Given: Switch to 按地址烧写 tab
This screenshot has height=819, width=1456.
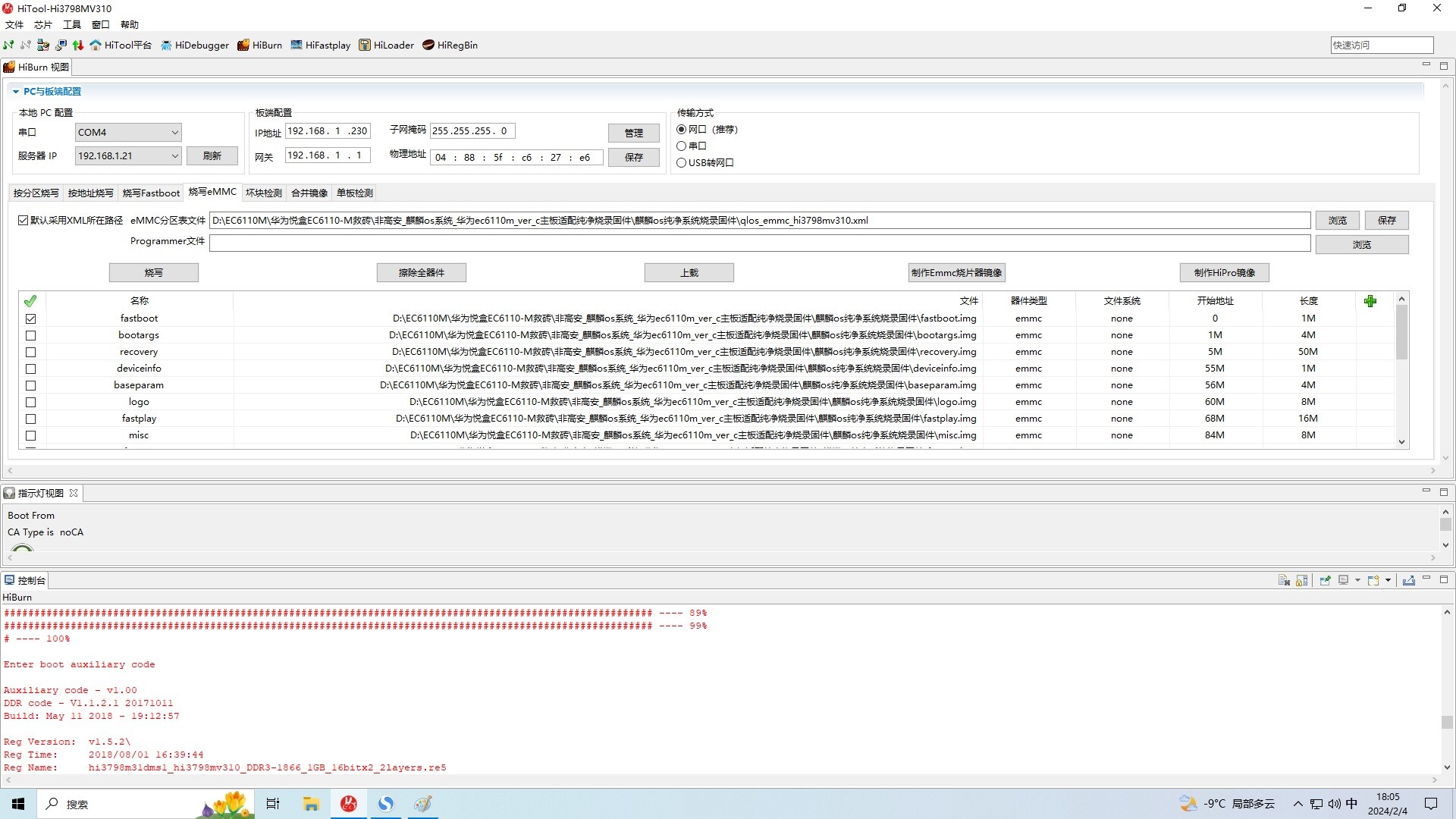Looking at the screenshot, I should pyautogui.click(x=90, y=193).
